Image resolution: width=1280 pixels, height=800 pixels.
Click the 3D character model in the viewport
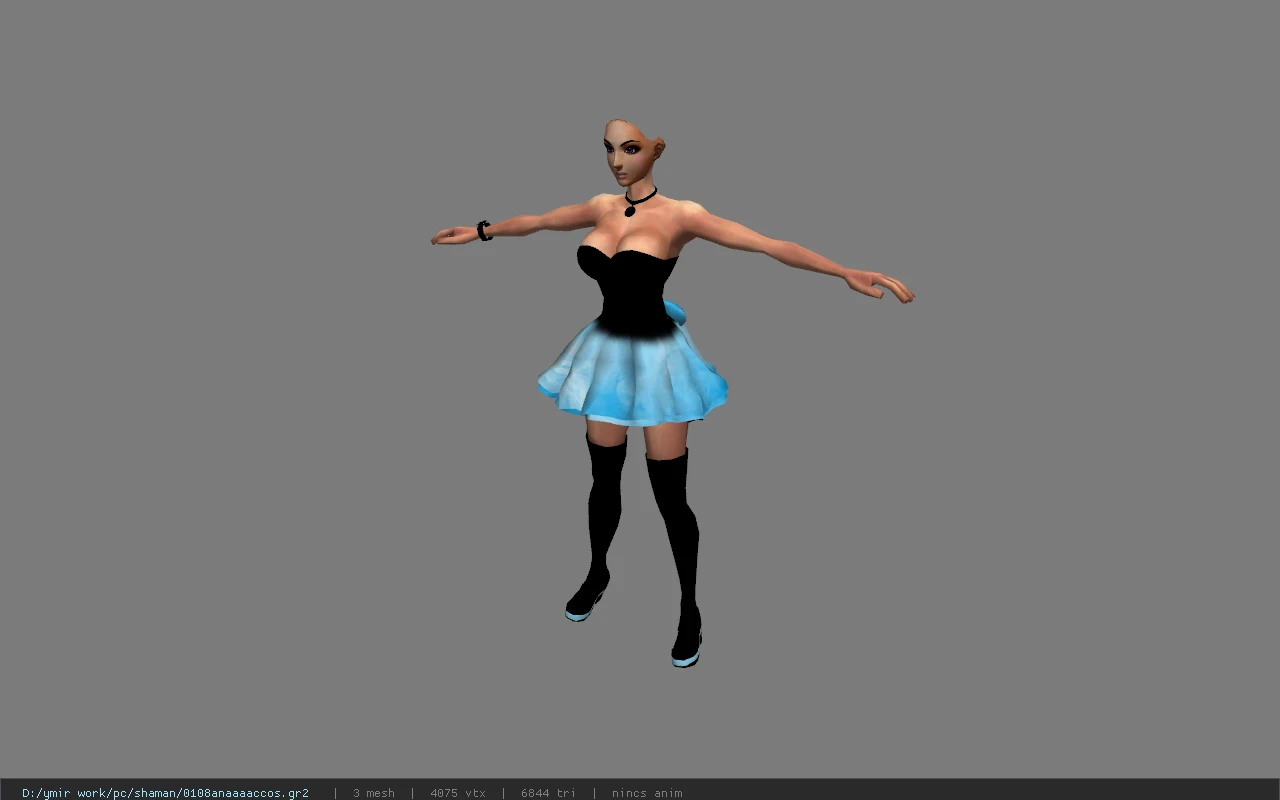click(672, 393)
